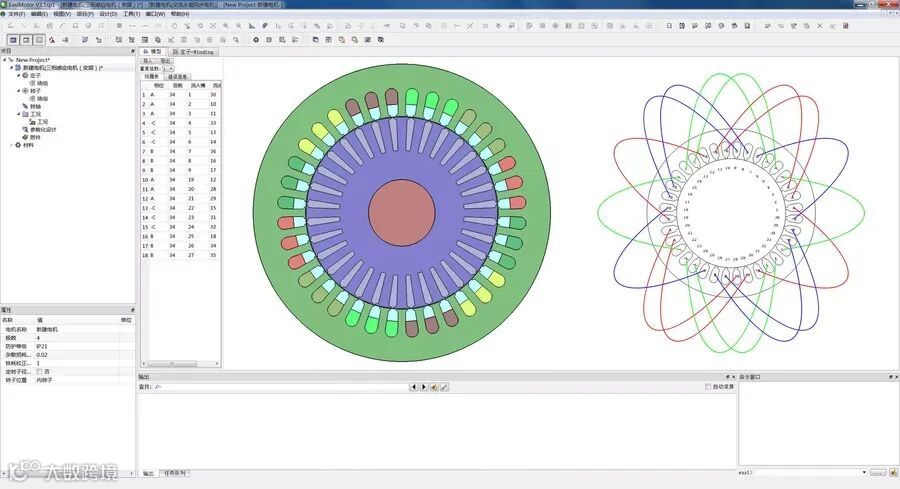Select the 错误信息 tab

pos(177,76)
